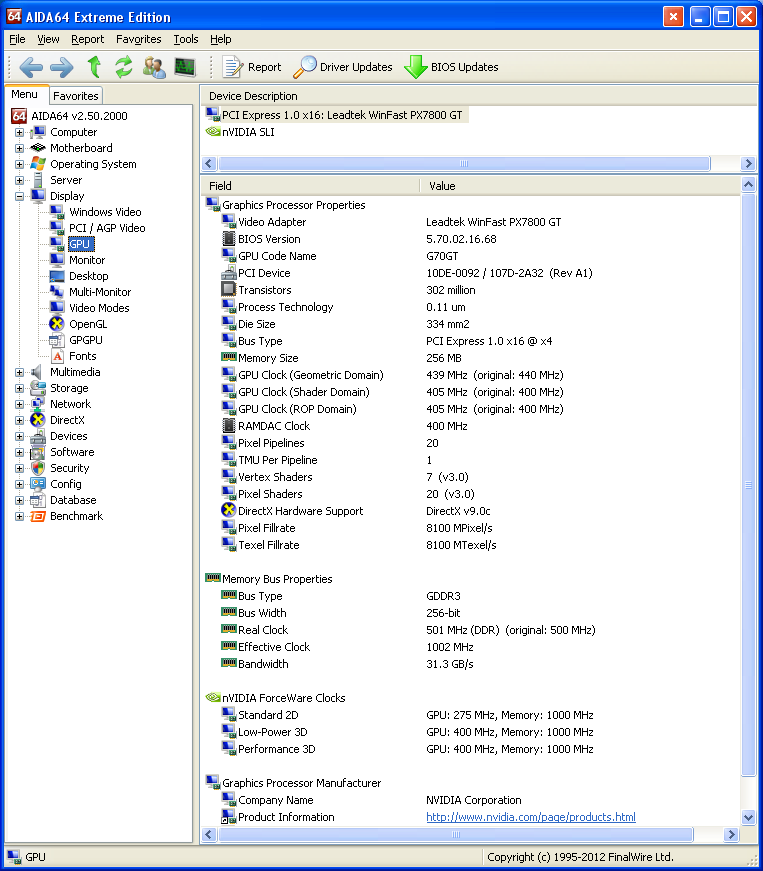
Task: Open the Help menu
Action: click(x=220, y=39)
